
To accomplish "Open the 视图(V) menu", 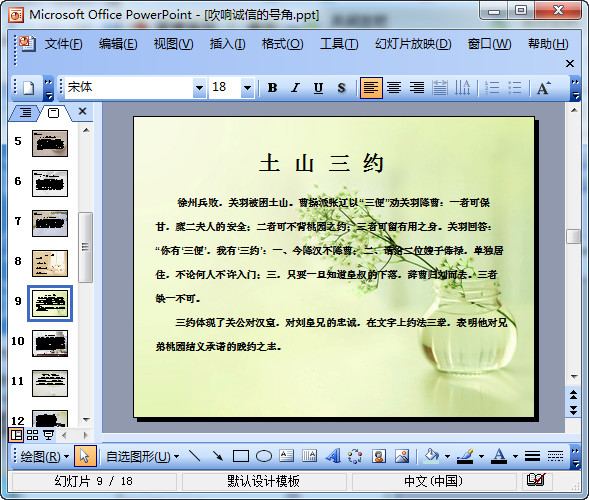I will 173,44.
